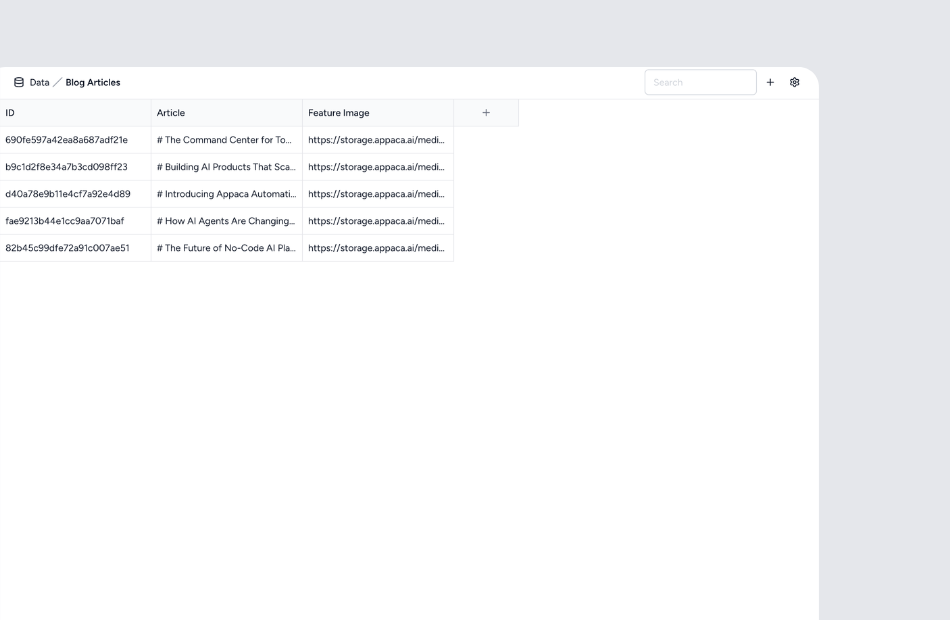Click the storage.appaca.ai link in the last row
Image resolution: width=950 pixels, height=620 pixels.
pos(377,248)
